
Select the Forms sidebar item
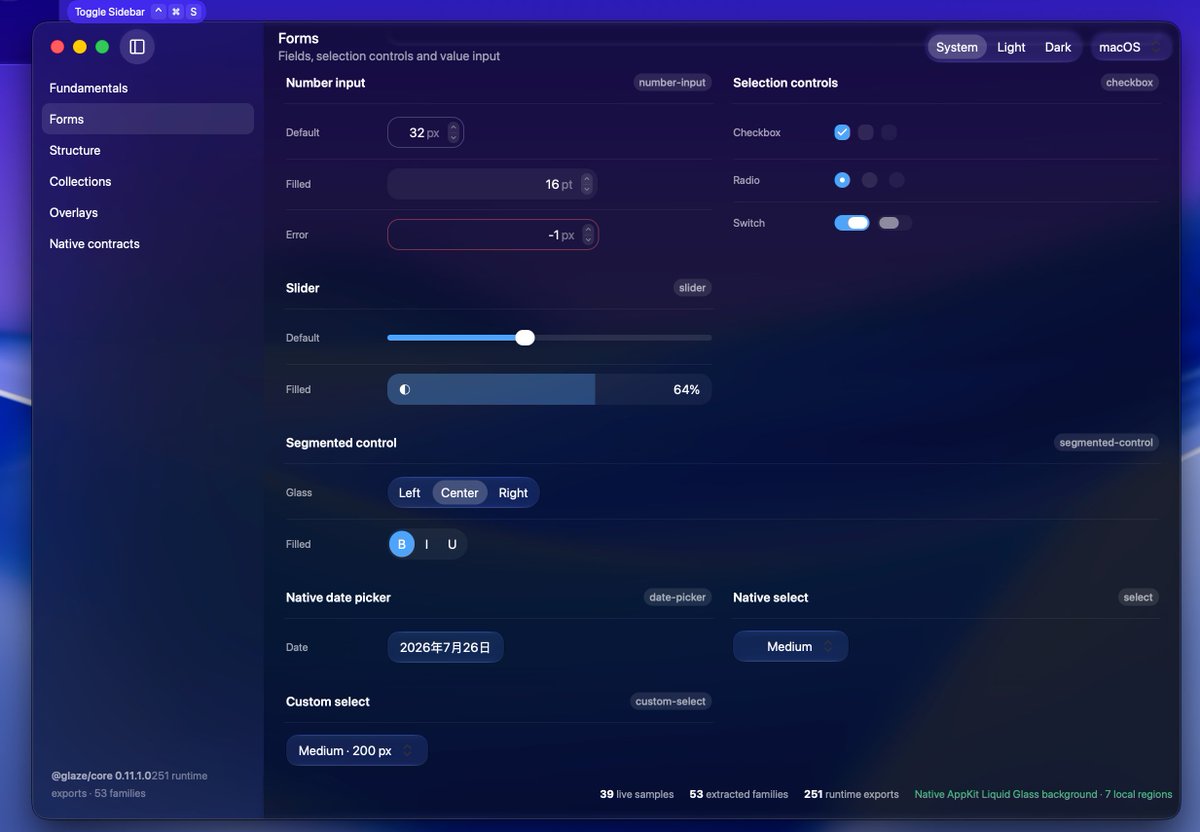pos(148,119)
